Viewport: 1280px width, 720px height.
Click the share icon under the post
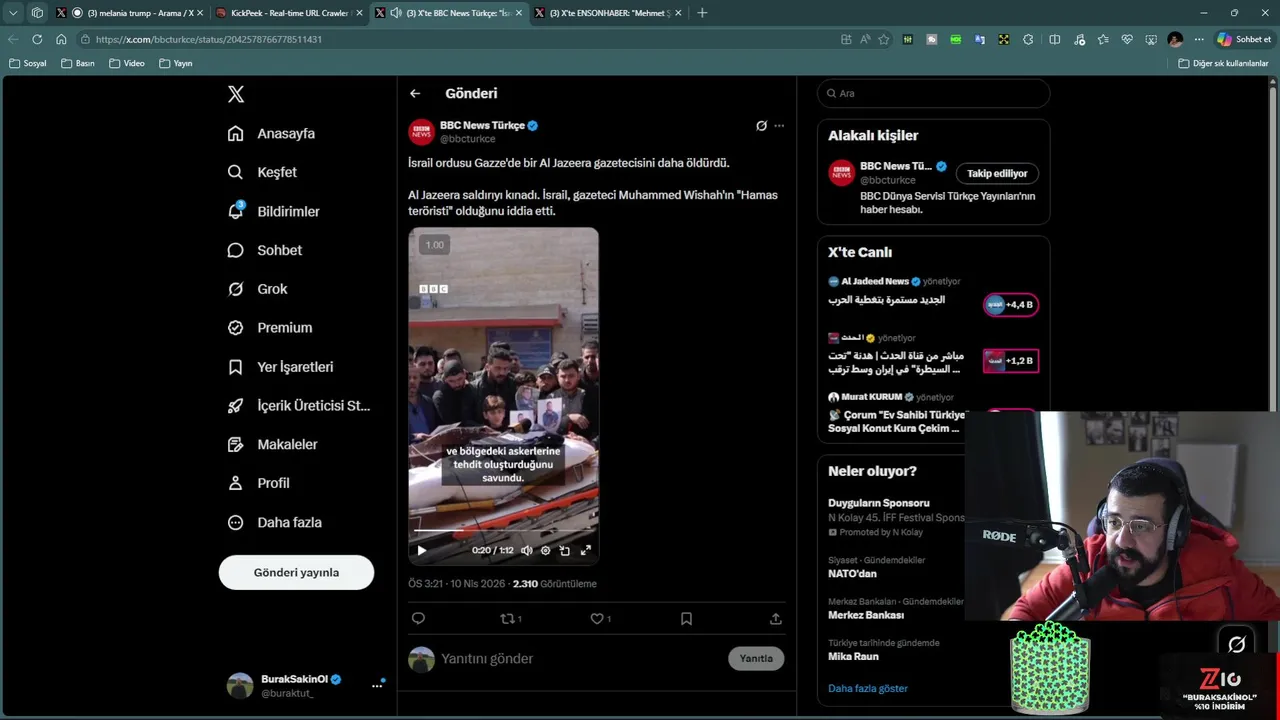coord(775,619)
